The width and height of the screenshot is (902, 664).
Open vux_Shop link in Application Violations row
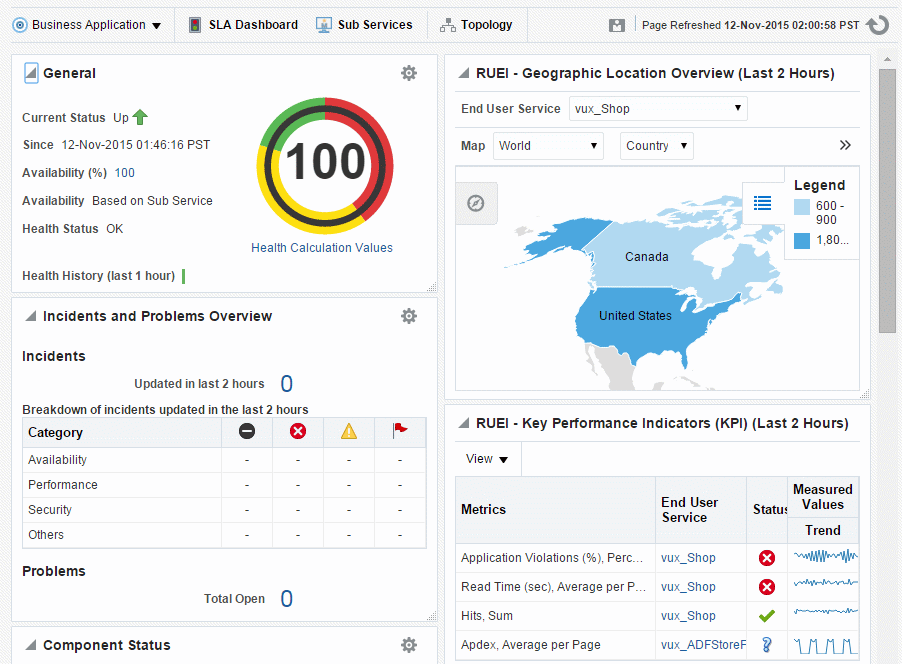click(x=688, y=558)
